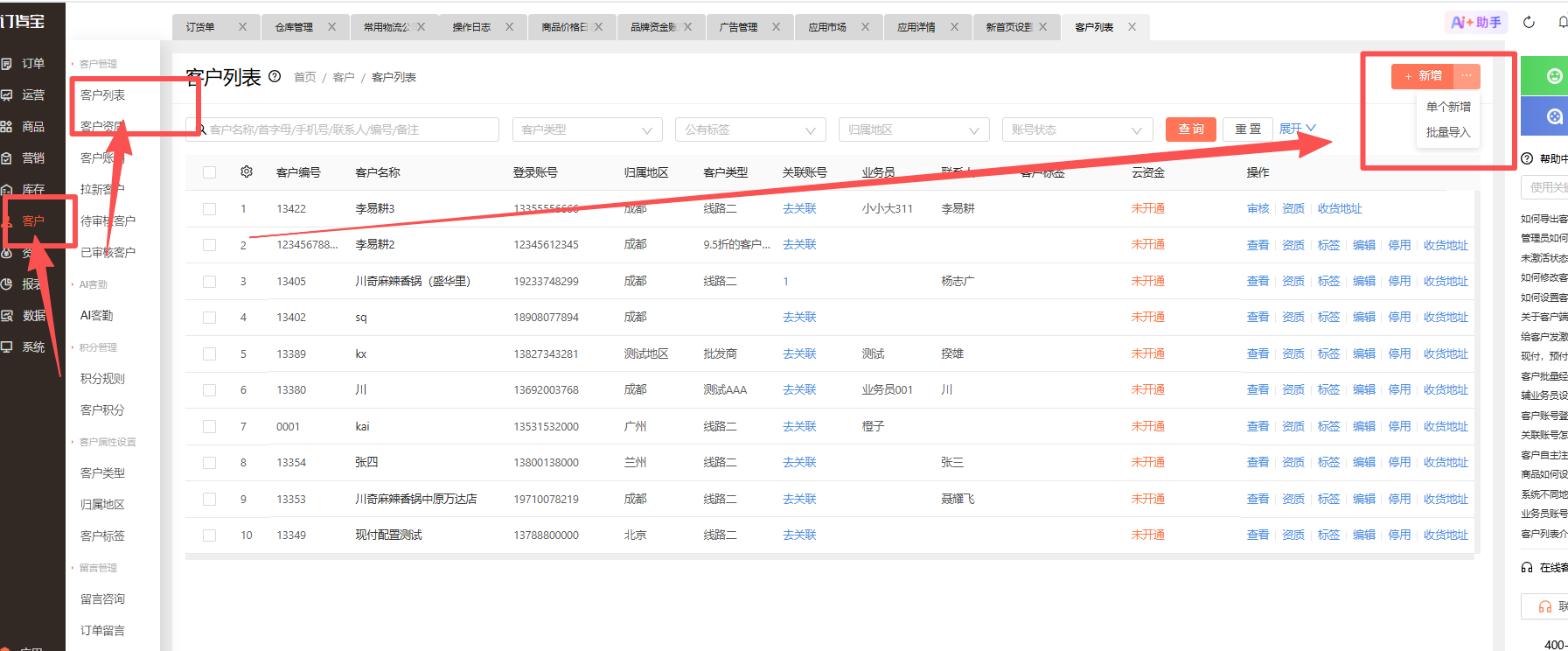This screenshot has height=651, width=1568.
Task: Close the 仓库管理 tab
Action: 331,27
